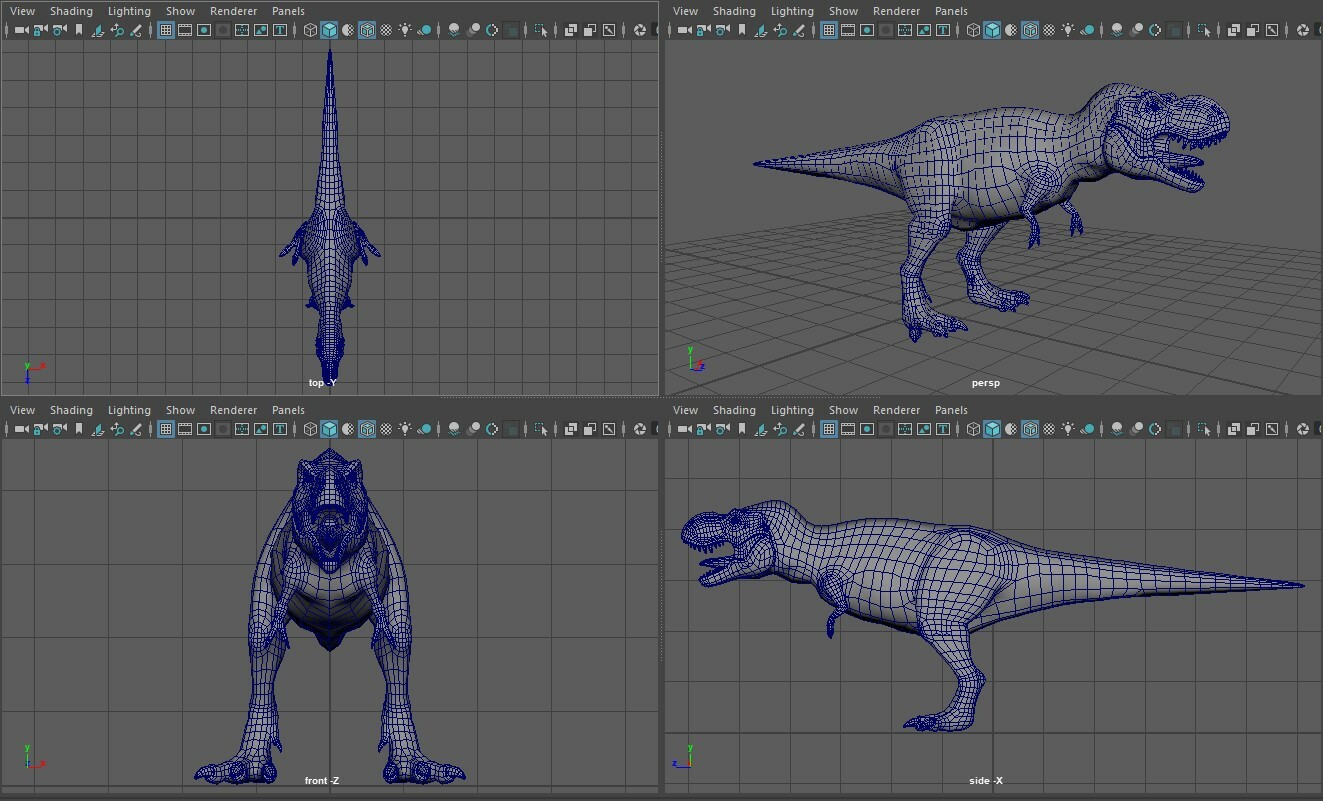1323x801 pixels.
Task: Toggle the Resolution Gate in the top view
Action: pyautogui.click(x=203, y=30)
